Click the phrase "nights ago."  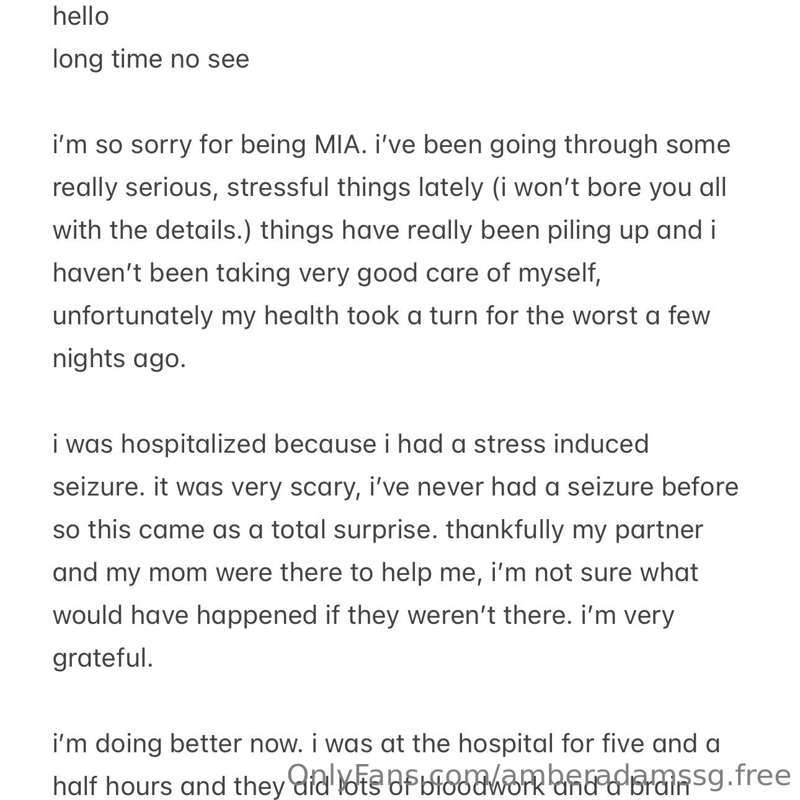click(x=119, y=359)
